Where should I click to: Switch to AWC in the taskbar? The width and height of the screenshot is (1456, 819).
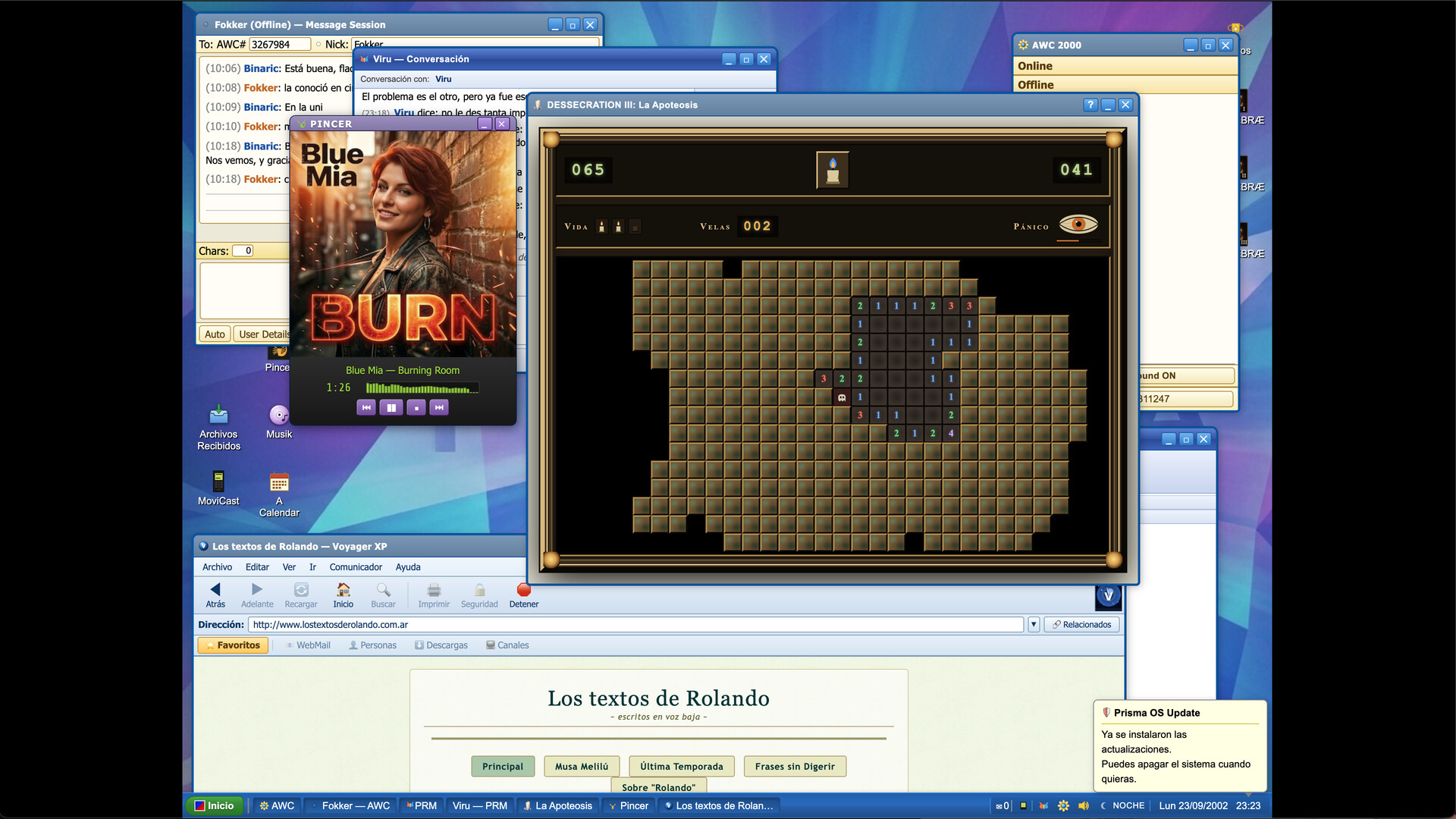[x=277, y=806]
